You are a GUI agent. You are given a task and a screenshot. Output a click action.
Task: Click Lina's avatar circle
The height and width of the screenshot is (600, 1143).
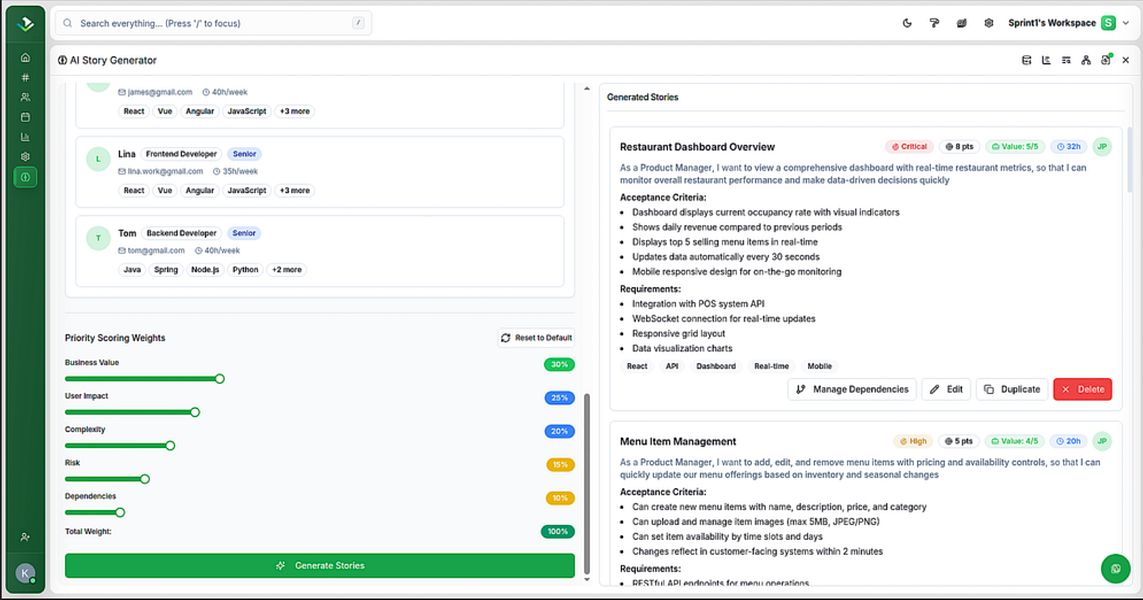point(98,159)
